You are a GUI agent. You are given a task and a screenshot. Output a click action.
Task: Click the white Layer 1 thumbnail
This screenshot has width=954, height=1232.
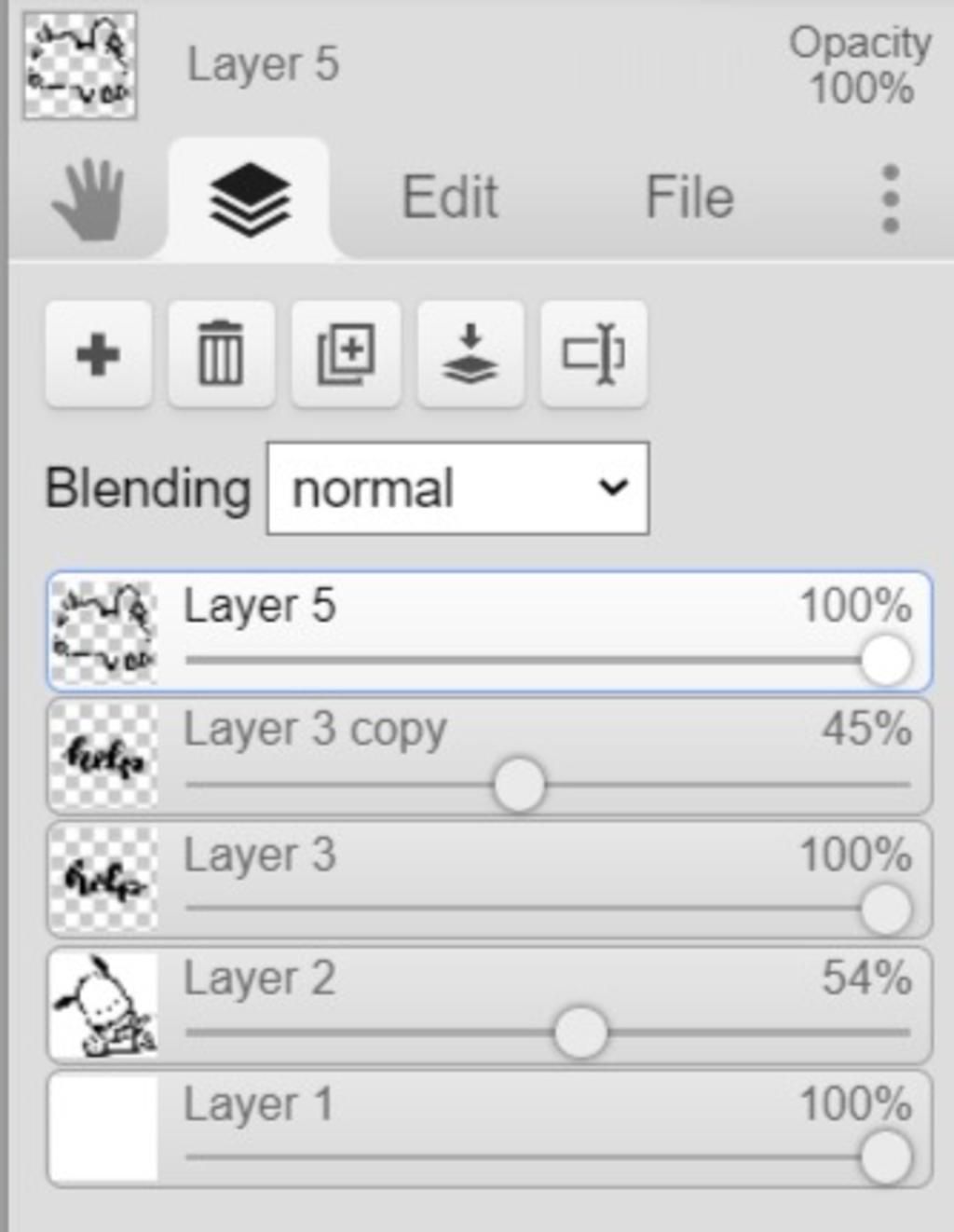pos(103,1129)
